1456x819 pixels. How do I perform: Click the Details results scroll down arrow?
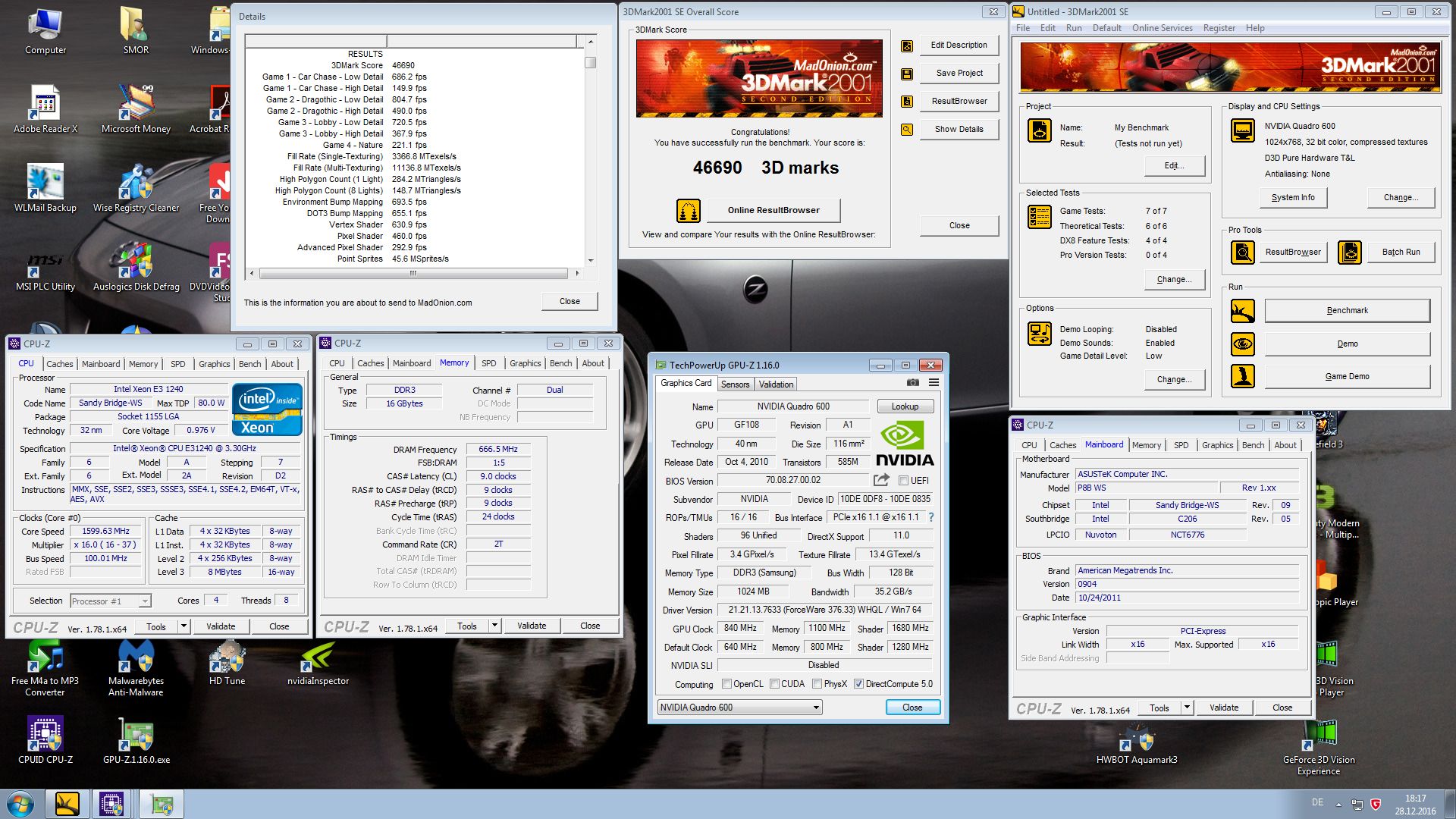pos(590,261)
